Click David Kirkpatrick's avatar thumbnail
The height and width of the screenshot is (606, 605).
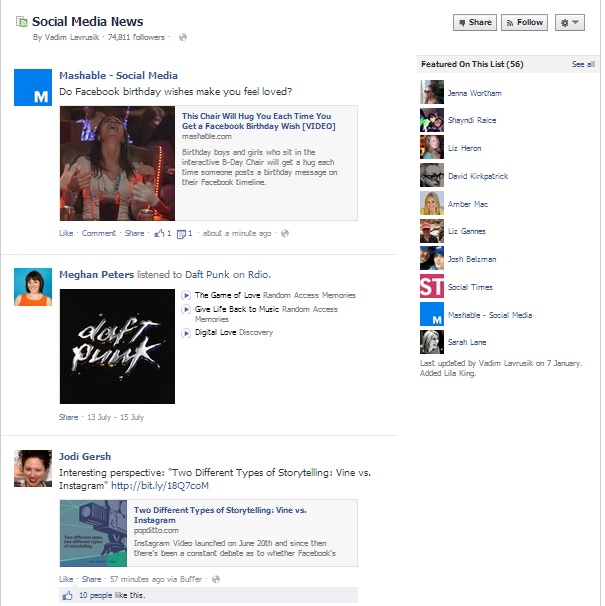pyautogui.click(x=432, y=175)
